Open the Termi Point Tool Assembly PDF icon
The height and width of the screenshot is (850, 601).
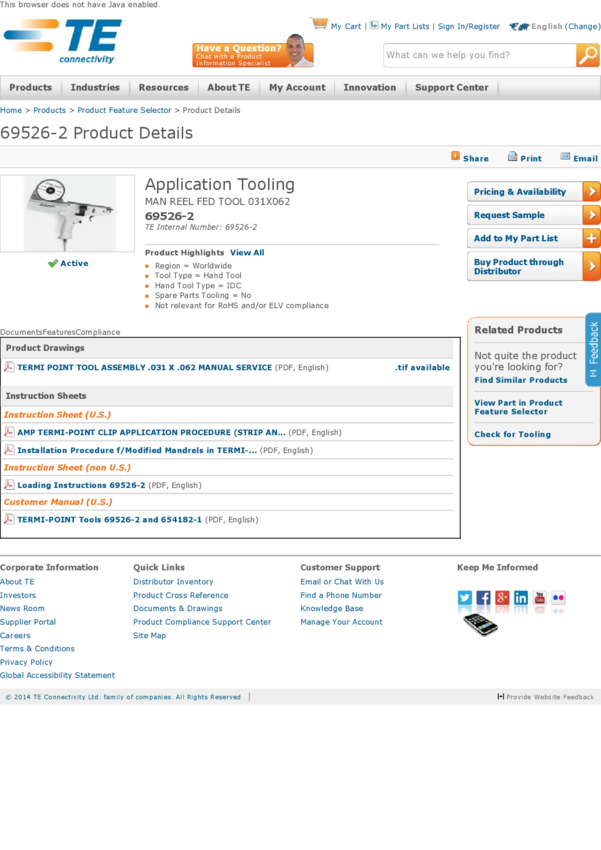[9, 367]
